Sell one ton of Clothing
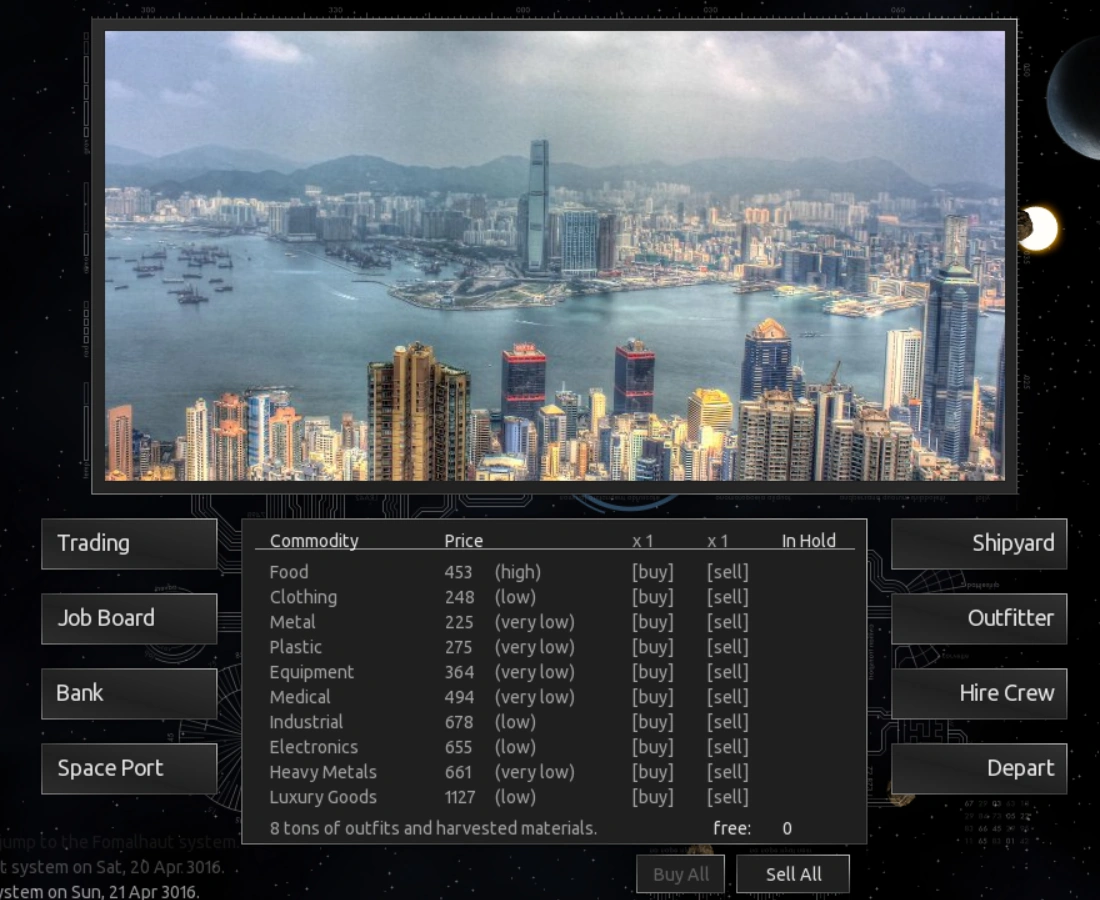1100x900 pixels. click(727, 598)
